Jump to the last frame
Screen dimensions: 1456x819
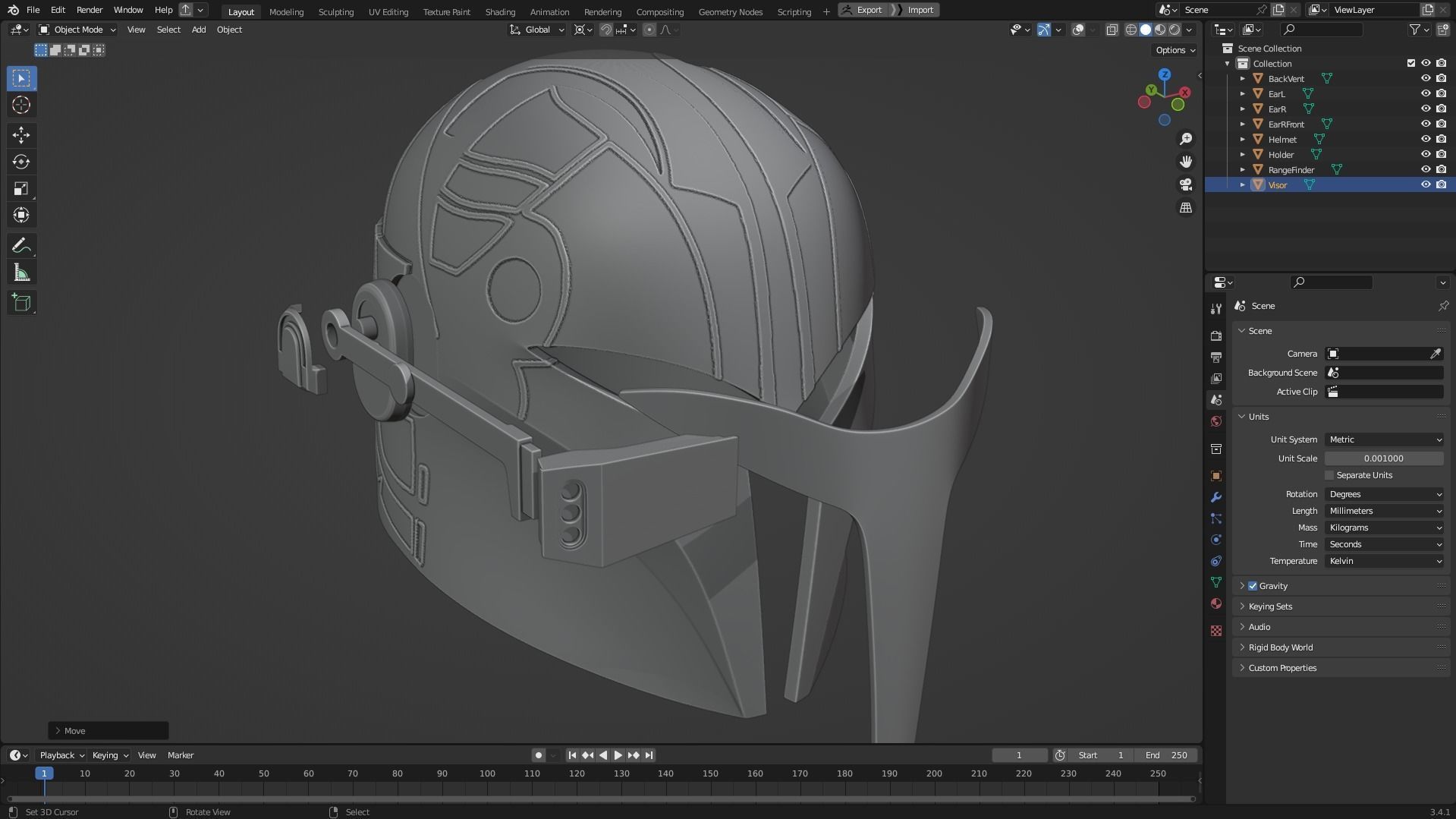coord(649,755)
